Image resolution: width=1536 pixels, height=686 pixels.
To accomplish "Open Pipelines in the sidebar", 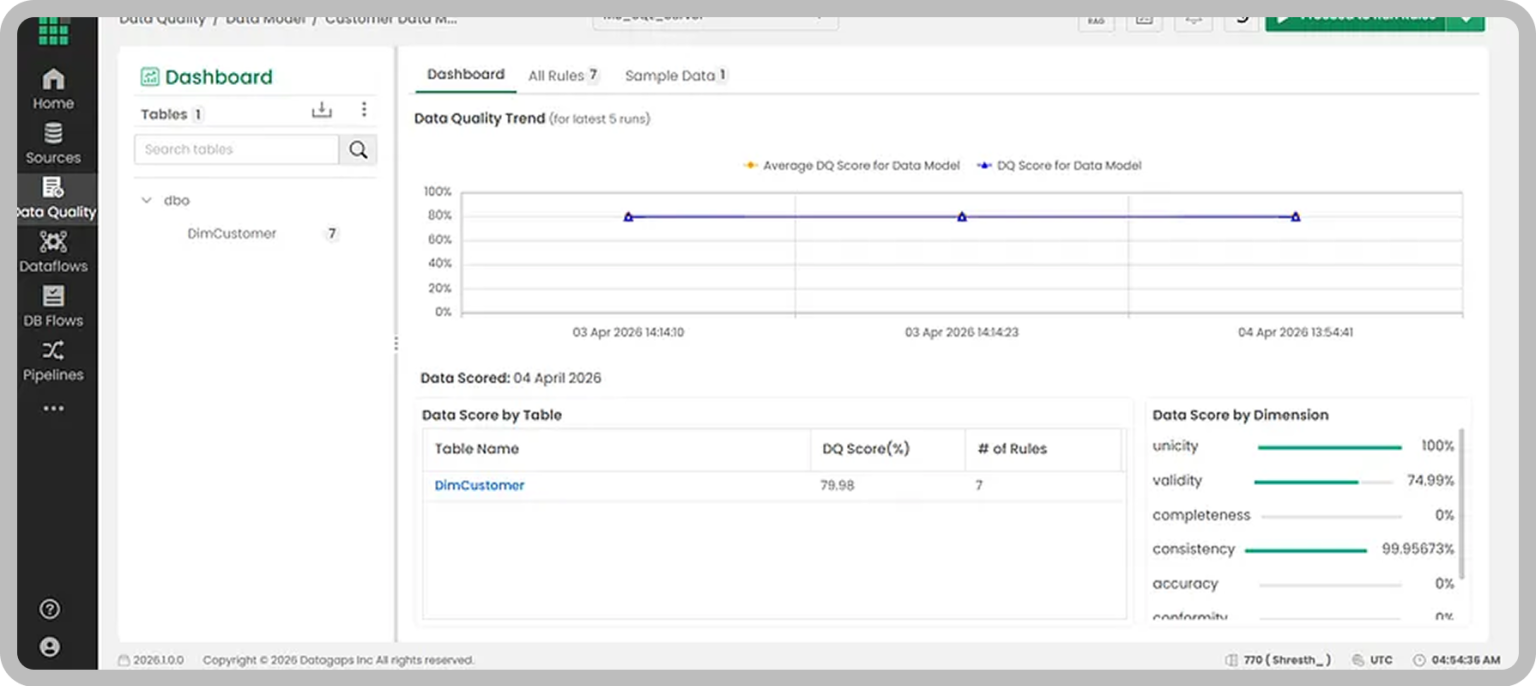I will (x=53, y=361).
